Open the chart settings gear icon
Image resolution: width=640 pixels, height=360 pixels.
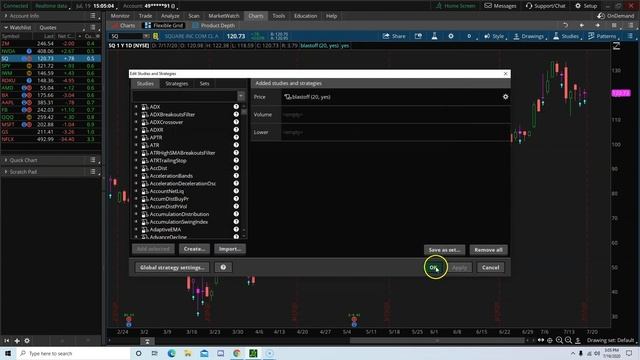pyautogui.click(x=451, y=36)
